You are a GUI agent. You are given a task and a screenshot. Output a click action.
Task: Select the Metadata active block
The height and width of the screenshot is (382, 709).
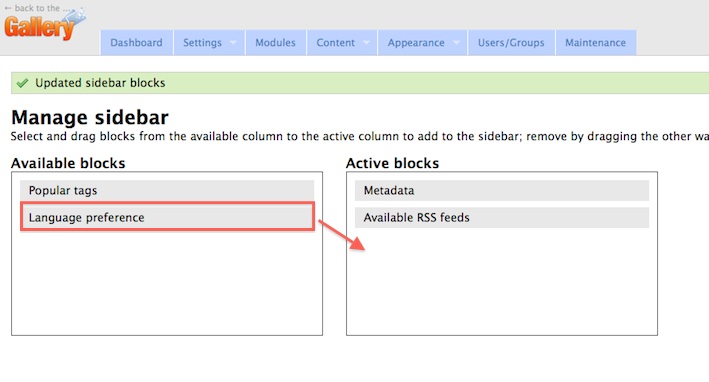coord(502,190)
